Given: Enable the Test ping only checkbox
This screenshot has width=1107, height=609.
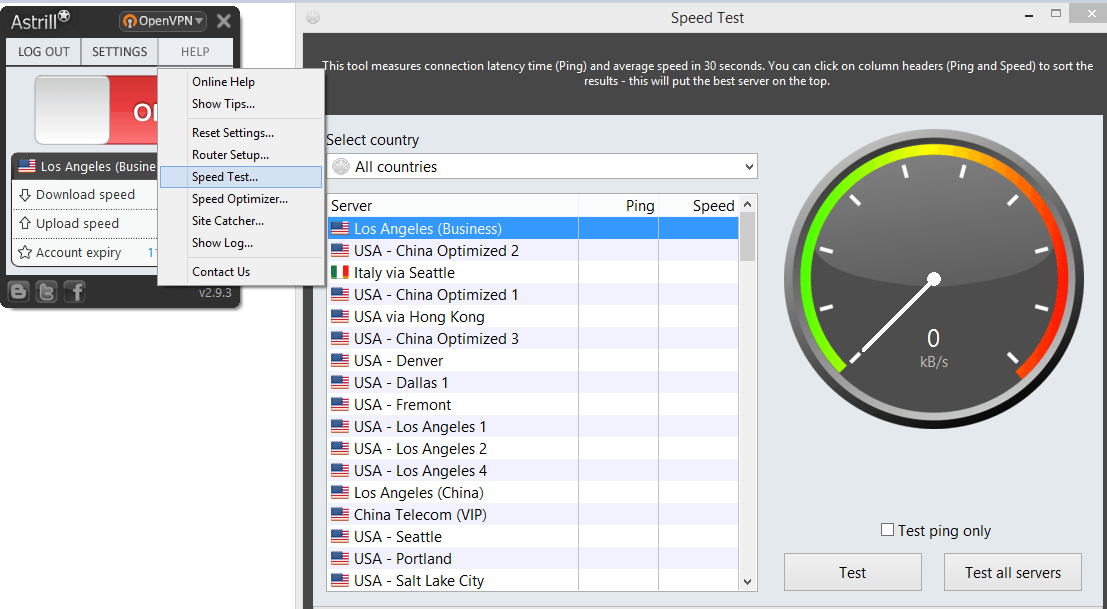Looking at the screenshot, I should 887,529.
